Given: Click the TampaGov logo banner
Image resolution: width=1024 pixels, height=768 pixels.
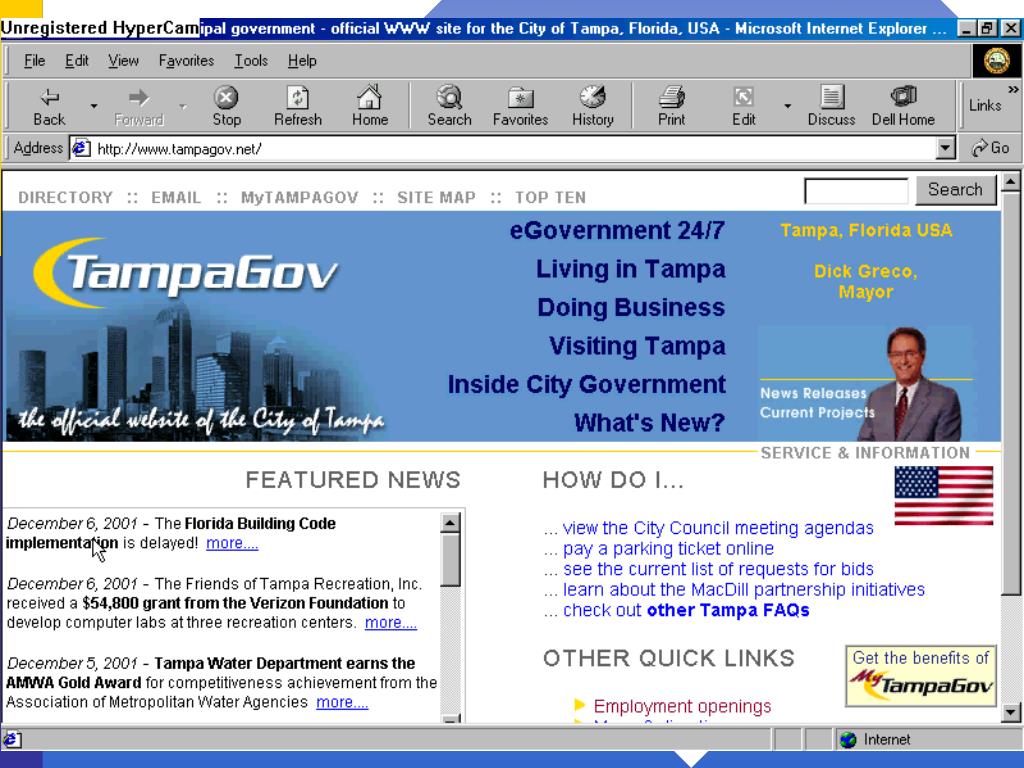Looking at the screenshot, I should pos(187,272).
